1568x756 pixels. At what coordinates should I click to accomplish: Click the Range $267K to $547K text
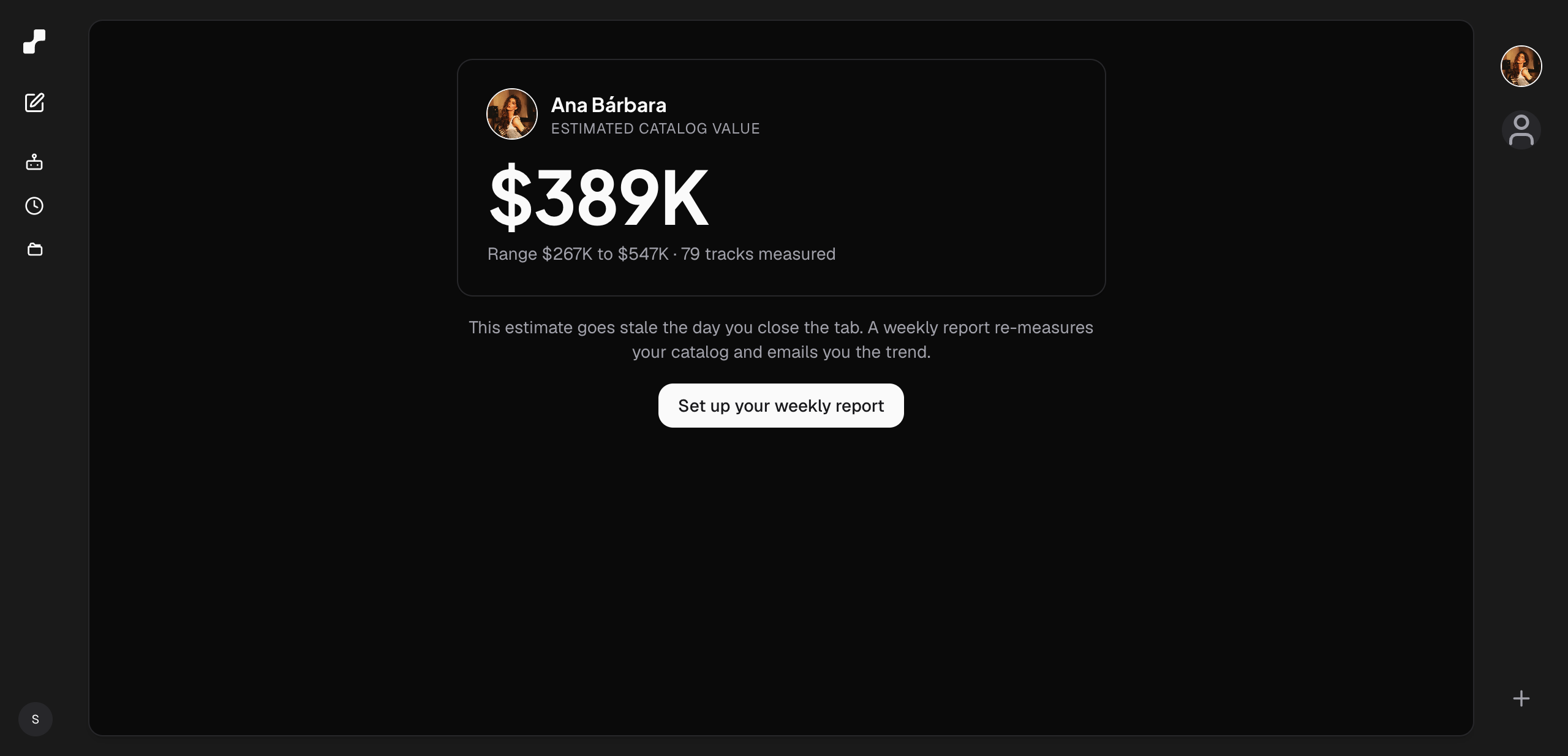coord(578,254)
